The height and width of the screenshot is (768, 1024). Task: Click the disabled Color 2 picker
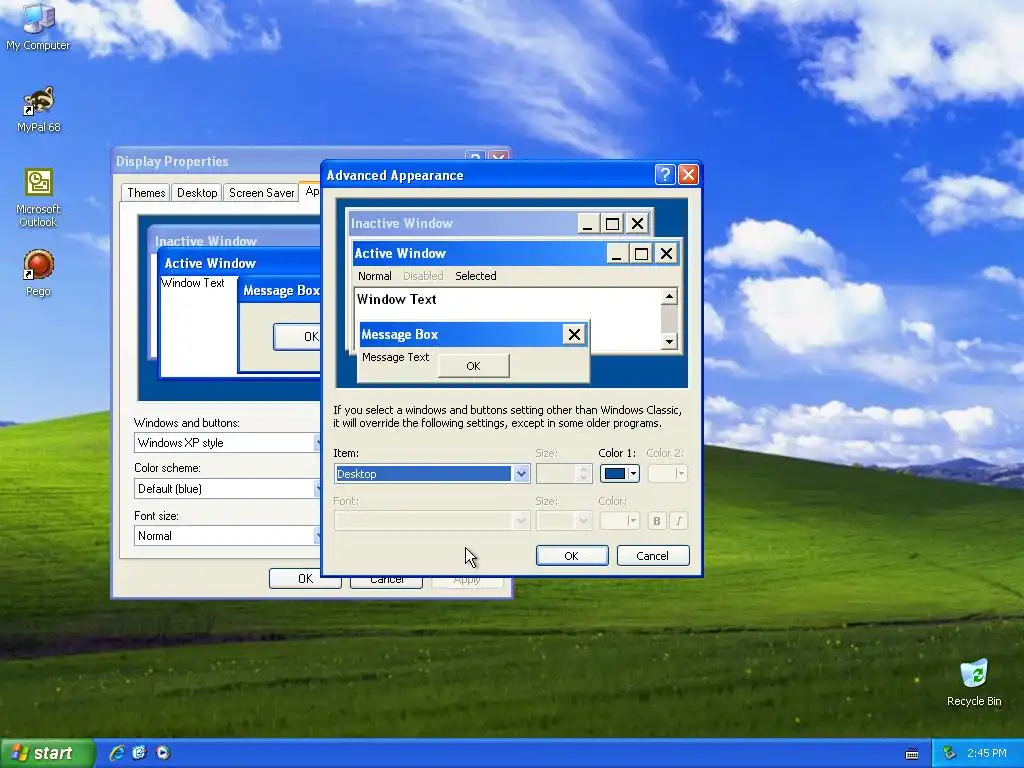pyautogui.click(x=667, y=473)
